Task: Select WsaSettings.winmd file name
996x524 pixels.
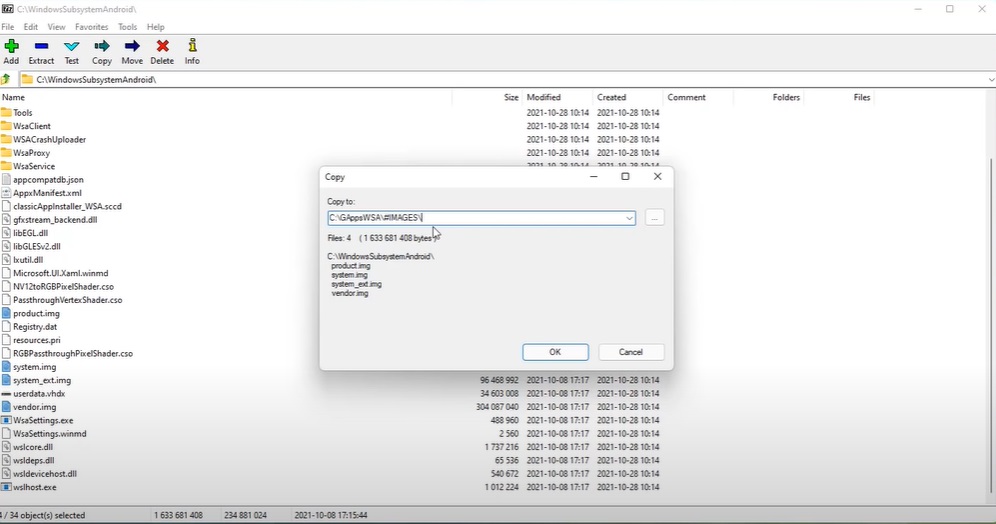Action: tap(50, 434)
